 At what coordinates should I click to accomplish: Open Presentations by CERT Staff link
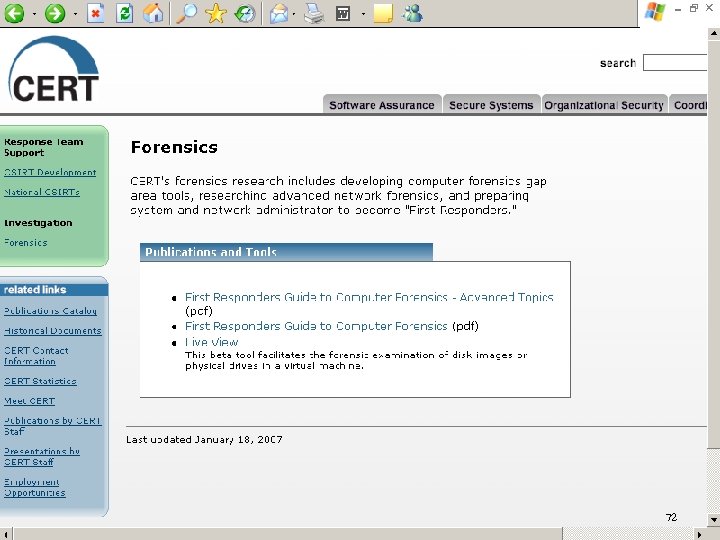tap(42, 456)
